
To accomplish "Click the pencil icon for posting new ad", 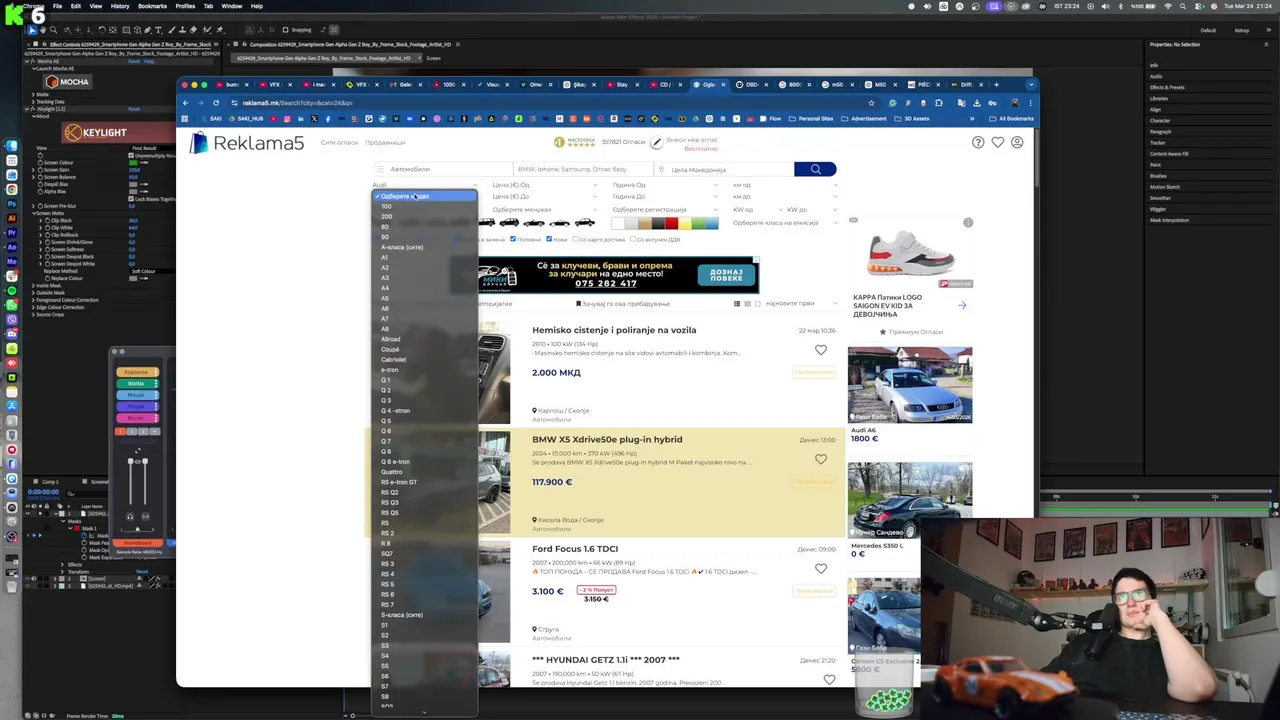I will click(x=656, y=143).
